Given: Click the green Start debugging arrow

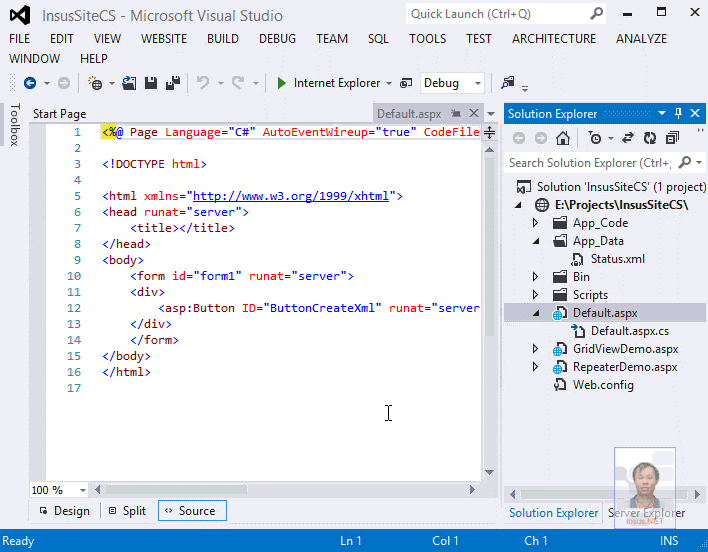Looking at the screenshot, I should pyautogui.click(x=282, y=83).
